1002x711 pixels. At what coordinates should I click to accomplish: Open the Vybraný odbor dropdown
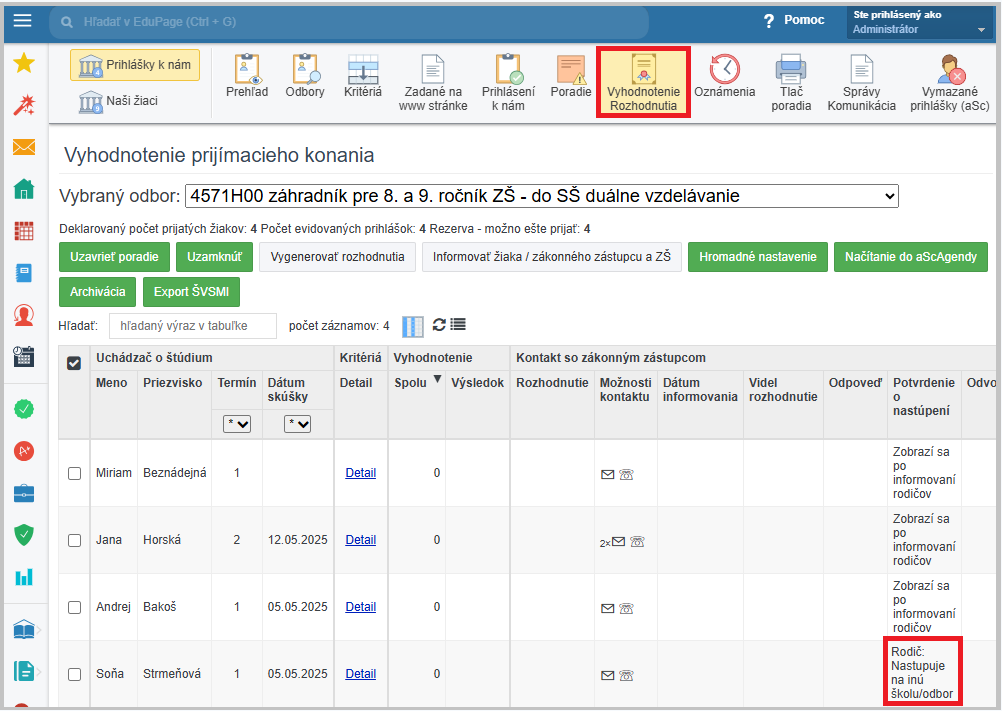point(541,195)
